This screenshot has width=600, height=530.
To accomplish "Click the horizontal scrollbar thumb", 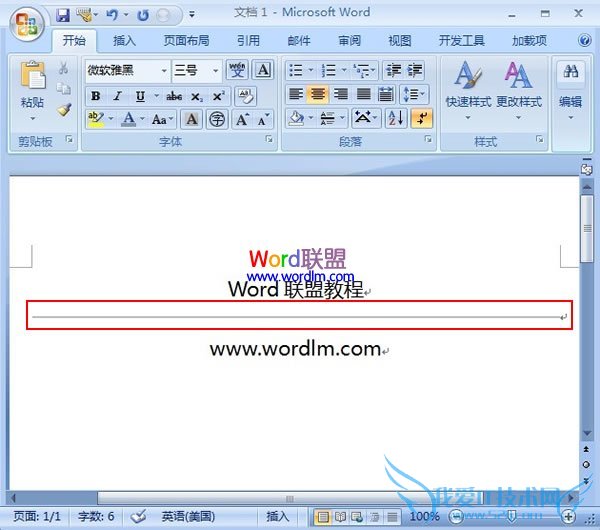I will (x=290, y=499).
